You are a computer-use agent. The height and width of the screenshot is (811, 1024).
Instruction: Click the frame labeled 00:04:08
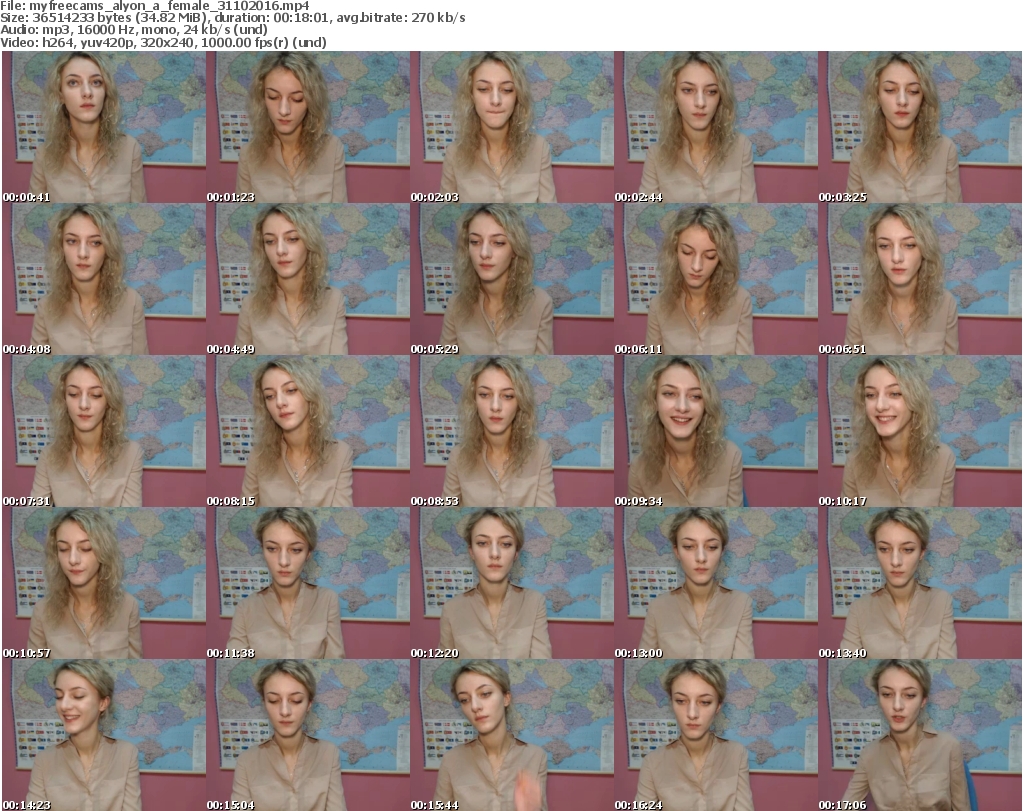tap(104, 279)
